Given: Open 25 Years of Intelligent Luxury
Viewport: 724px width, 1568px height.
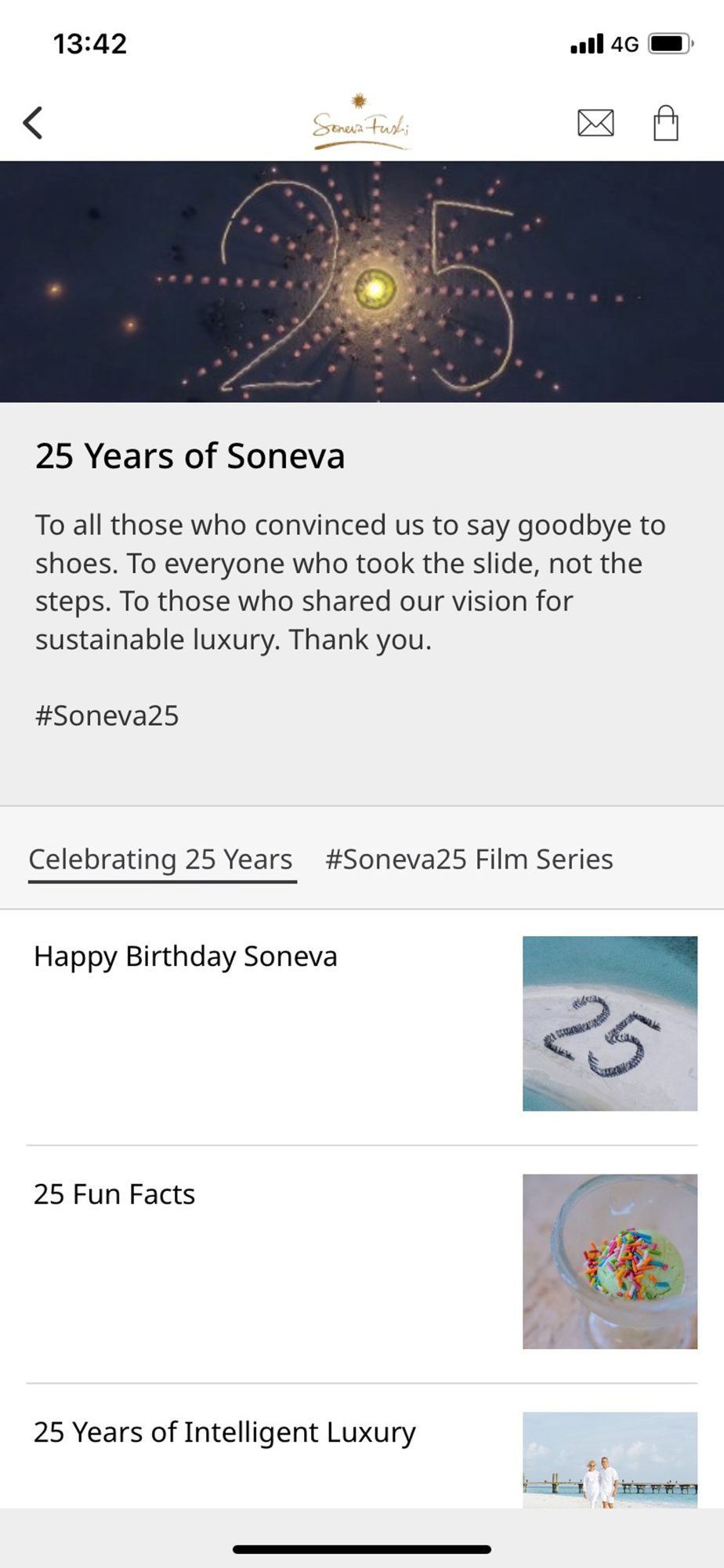Looking at the screenshot, I should (x=224, y=1432).
